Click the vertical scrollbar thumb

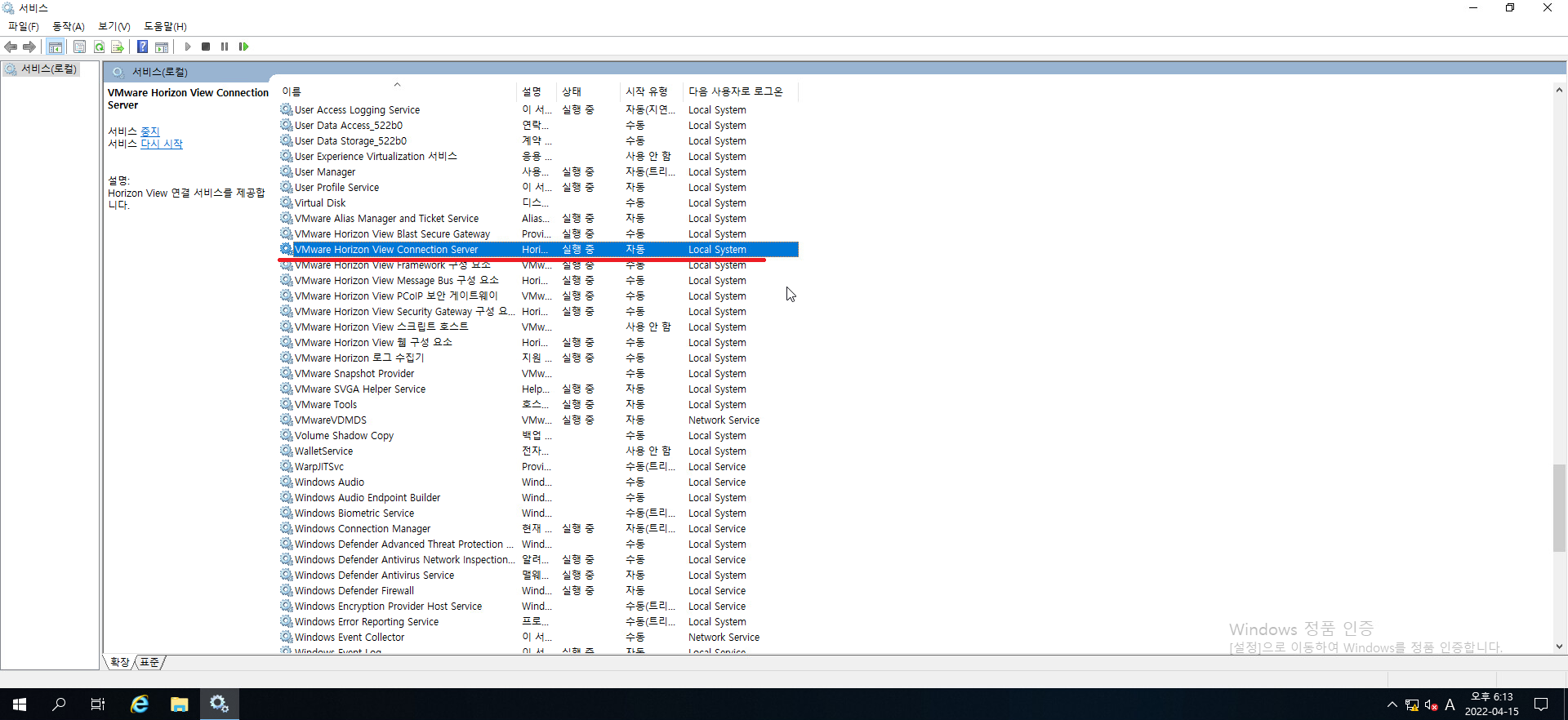(x=1559, y=508)
